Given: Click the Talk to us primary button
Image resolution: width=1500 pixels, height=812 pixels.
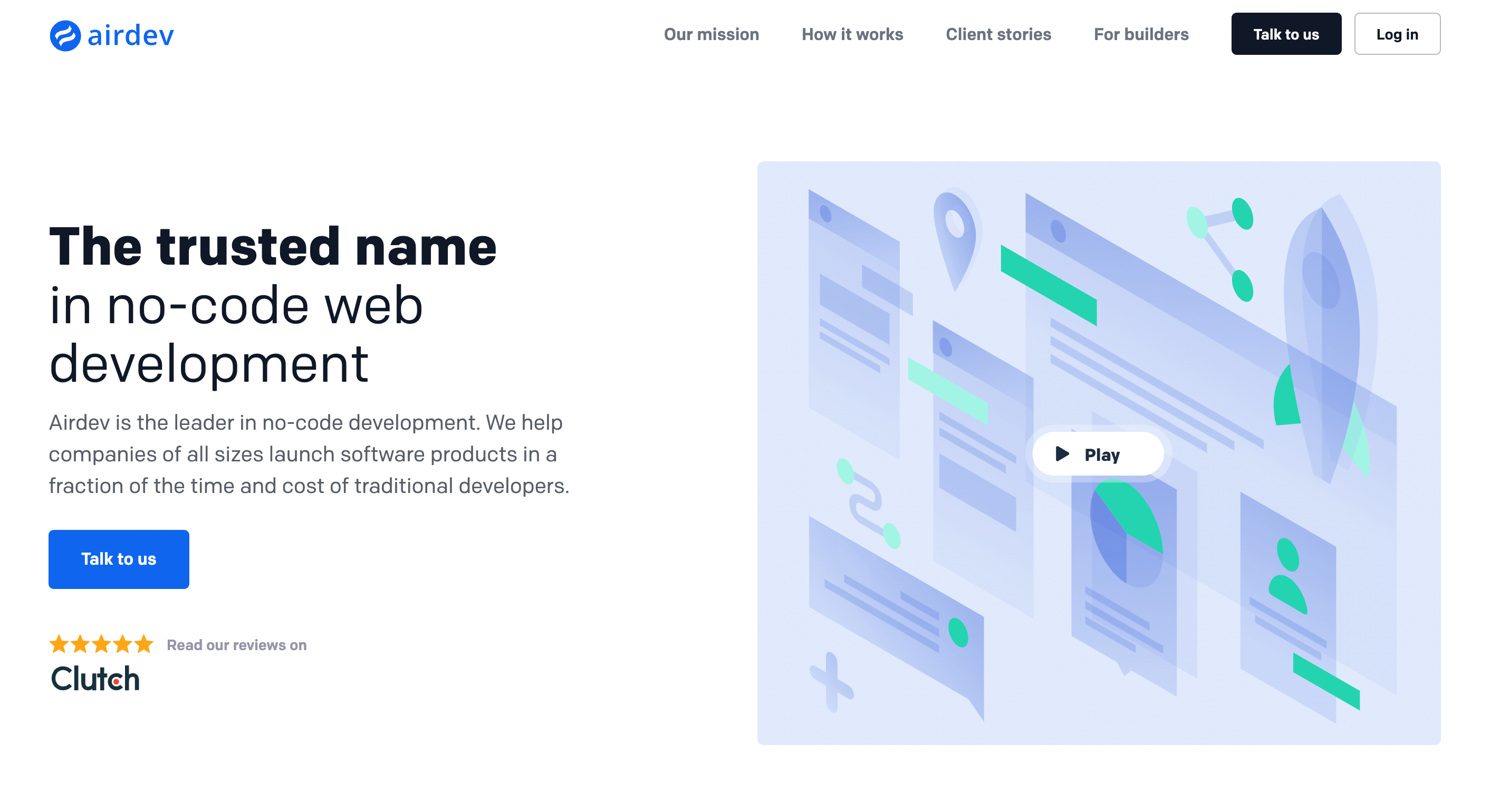Looking at the screenshot, I should (x=119, y=559).
